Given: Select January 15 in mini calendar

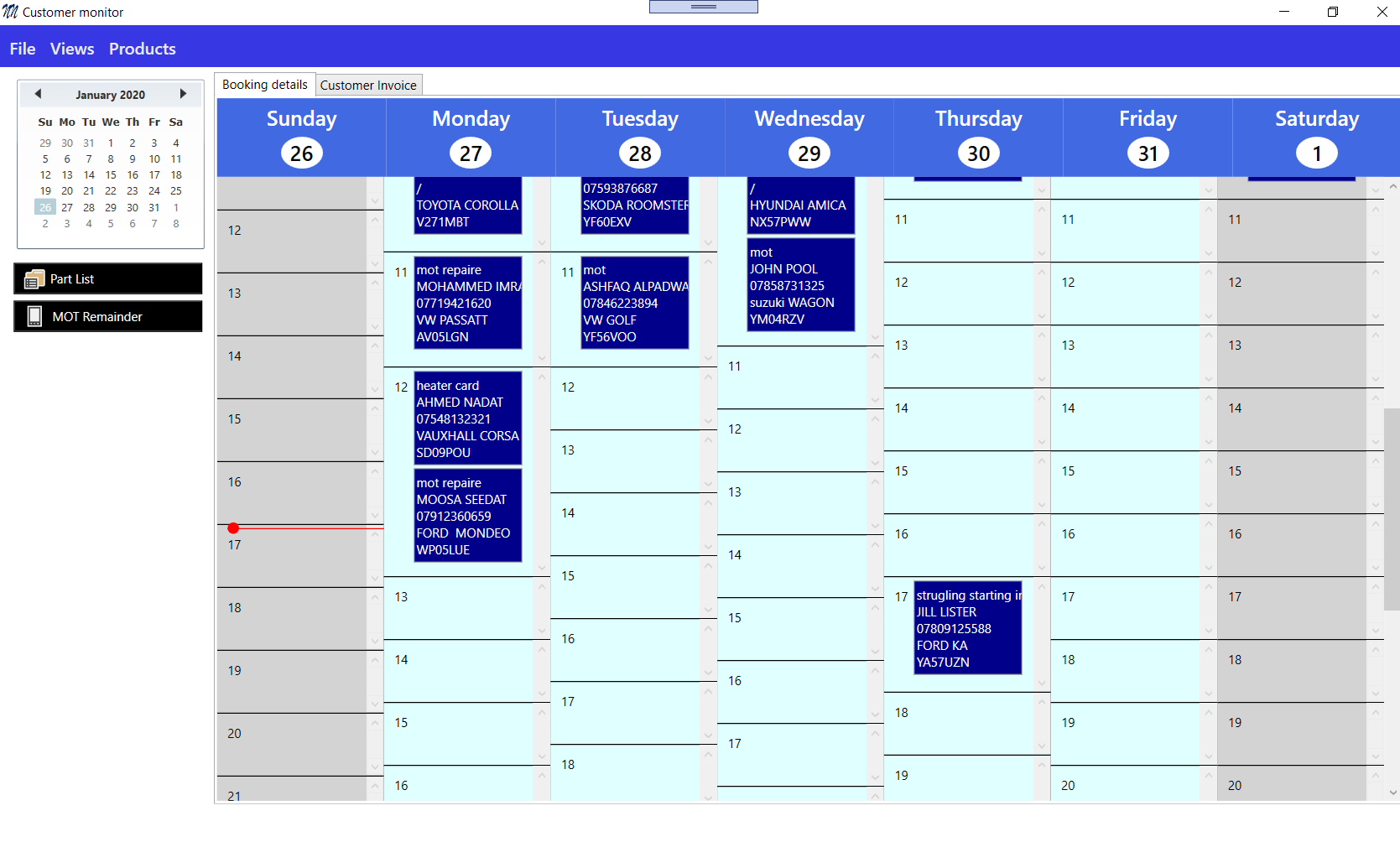Looking at the screenshot, I should (111, 175).
